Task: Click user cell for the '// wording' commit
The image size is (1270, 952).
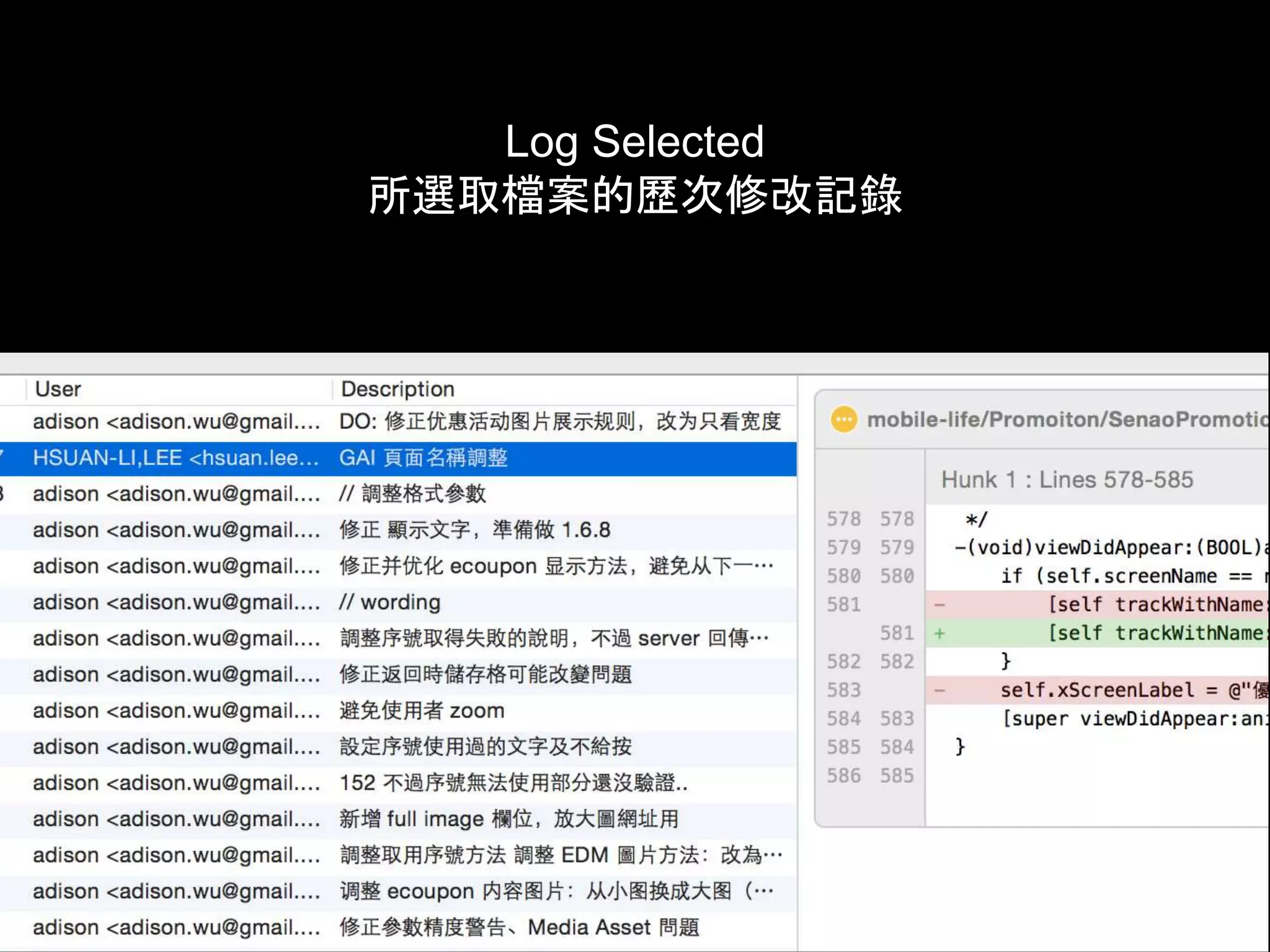Action: pyautogui.click(x=177, y=602)
